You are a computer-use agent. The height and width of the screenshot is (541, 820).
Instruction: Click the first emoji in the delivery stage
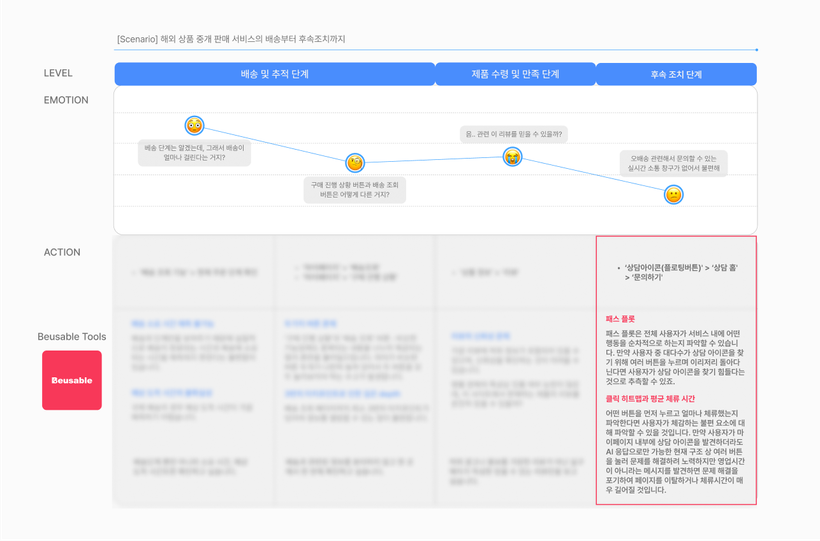point(194,126)
